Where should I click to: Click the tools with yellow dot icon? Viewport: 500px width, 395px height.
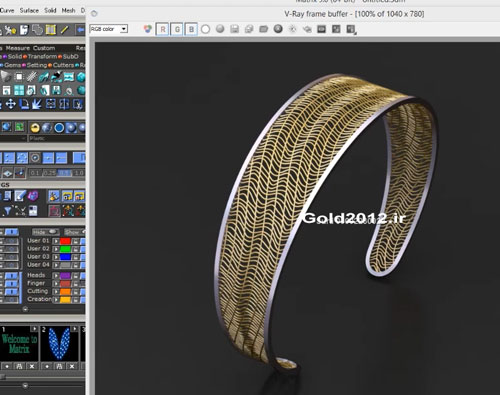[10, 30]
